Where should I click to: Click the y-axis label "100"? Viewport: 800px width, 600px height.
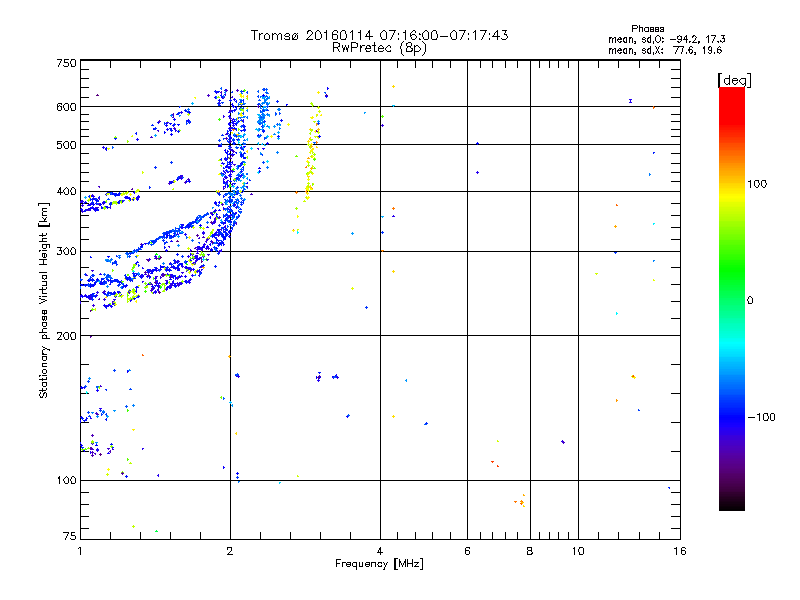coord(66,481)
